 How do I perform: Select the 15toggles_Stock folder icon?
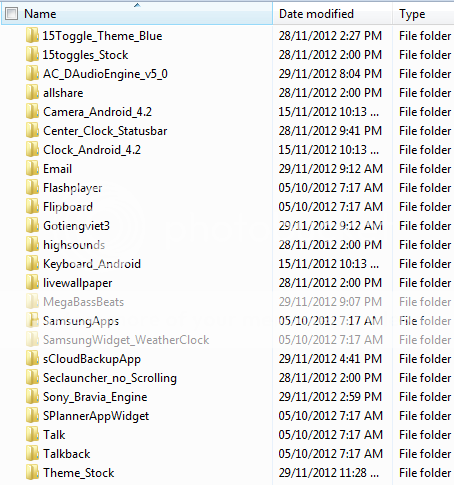(32, 55)
